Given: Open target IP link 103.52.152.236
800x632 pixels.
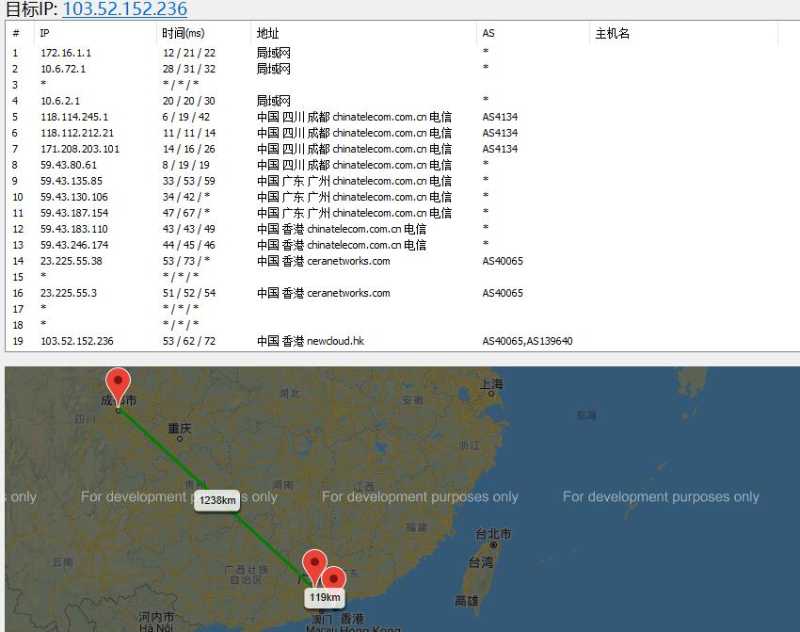Looking at the screenshot, I should click(125, 9).
